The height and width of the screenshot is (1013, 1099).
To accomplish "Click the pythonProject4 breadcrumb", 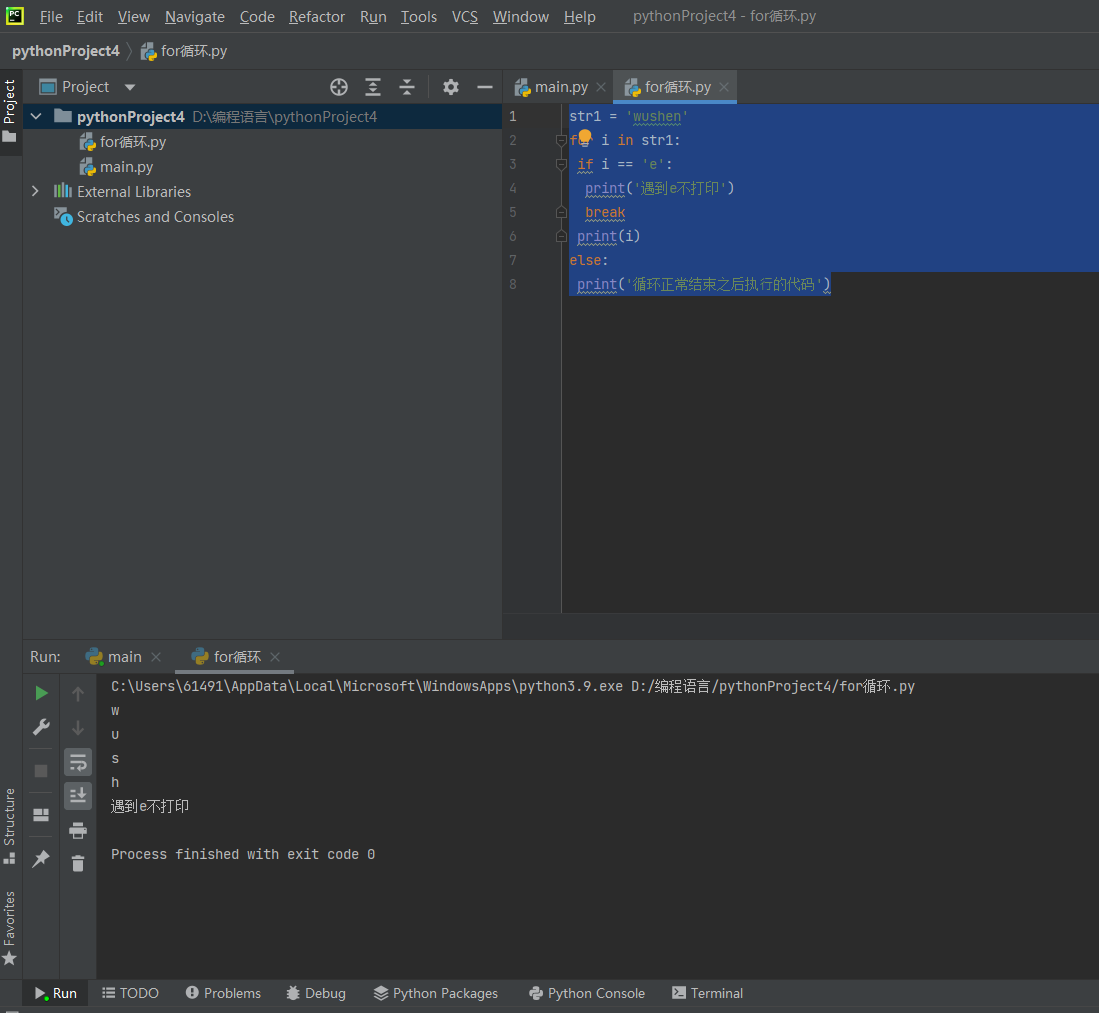I will click(66, 51).
